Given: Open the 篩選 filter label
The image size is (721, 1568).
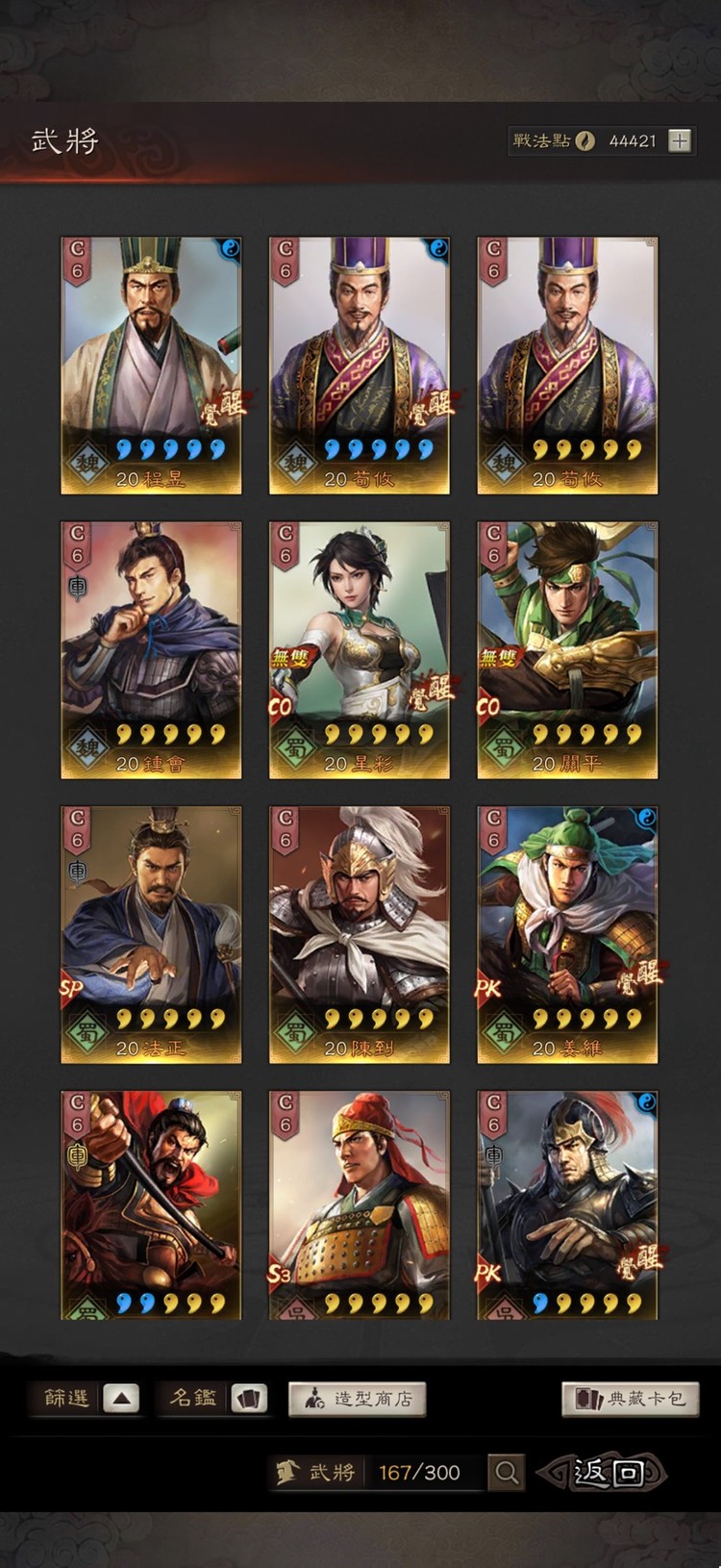Looking at the screenshot, I should (67, 1398).
